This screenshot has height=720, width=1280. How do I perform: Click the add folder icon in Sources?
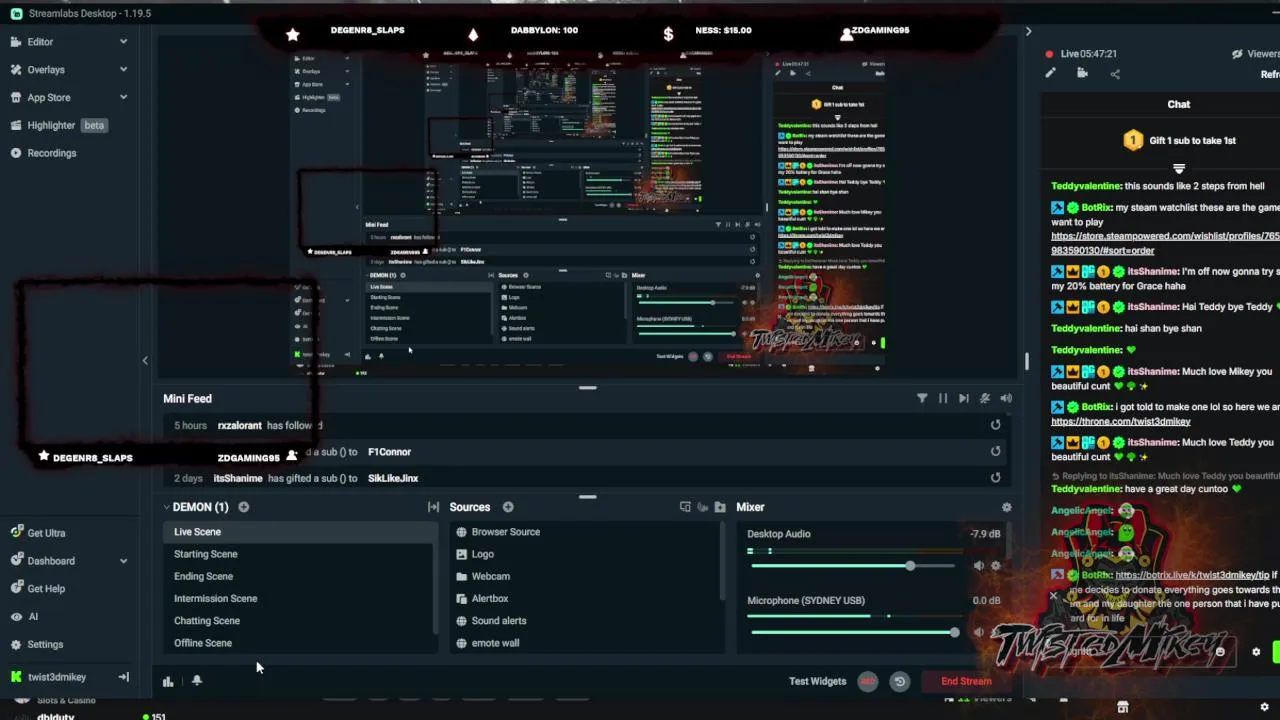720,507
